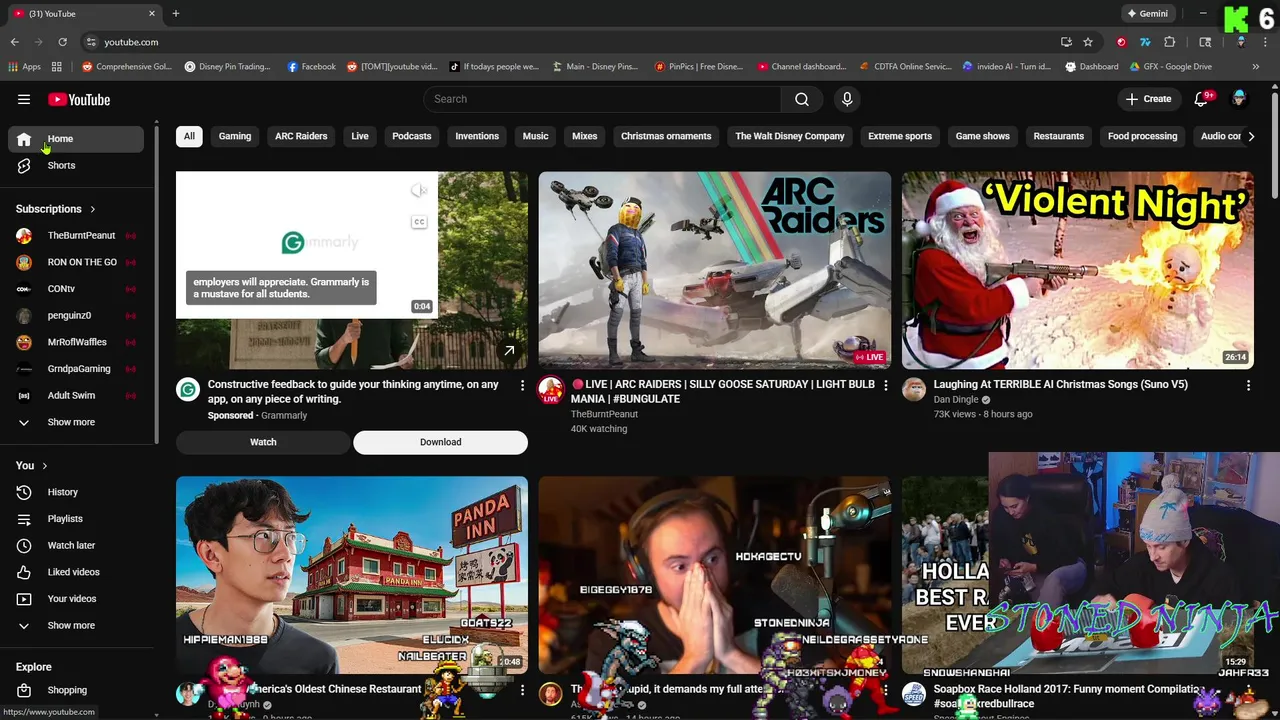The width and height of the screenshot is (1280, 720).
Task: Select the Extreme sports chip
Action: point(900,136)
